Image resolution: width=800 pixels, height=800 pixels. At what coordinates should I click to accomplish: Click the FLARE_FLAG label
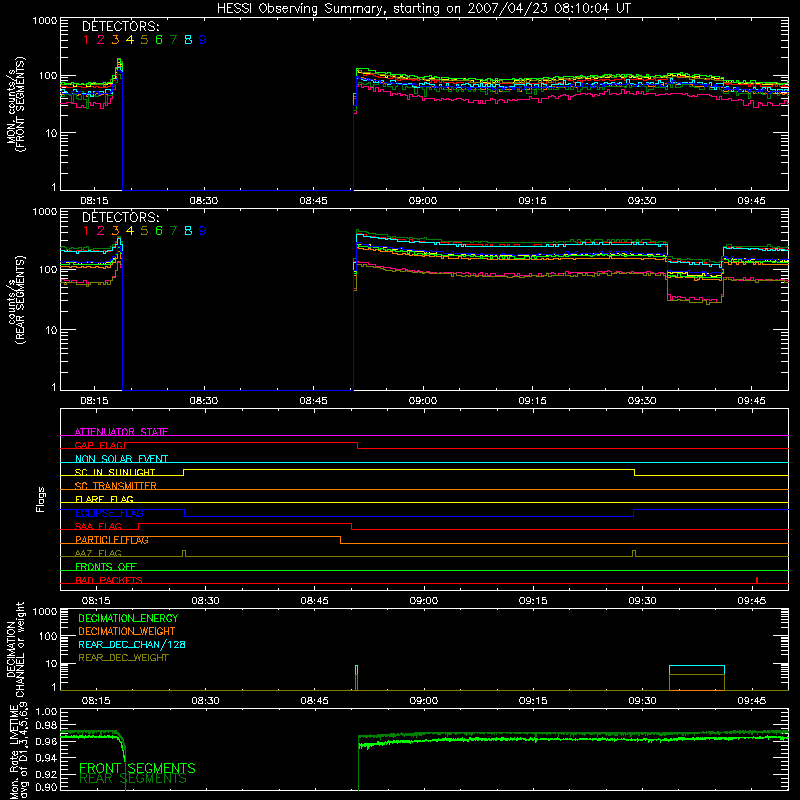point(104,499)
